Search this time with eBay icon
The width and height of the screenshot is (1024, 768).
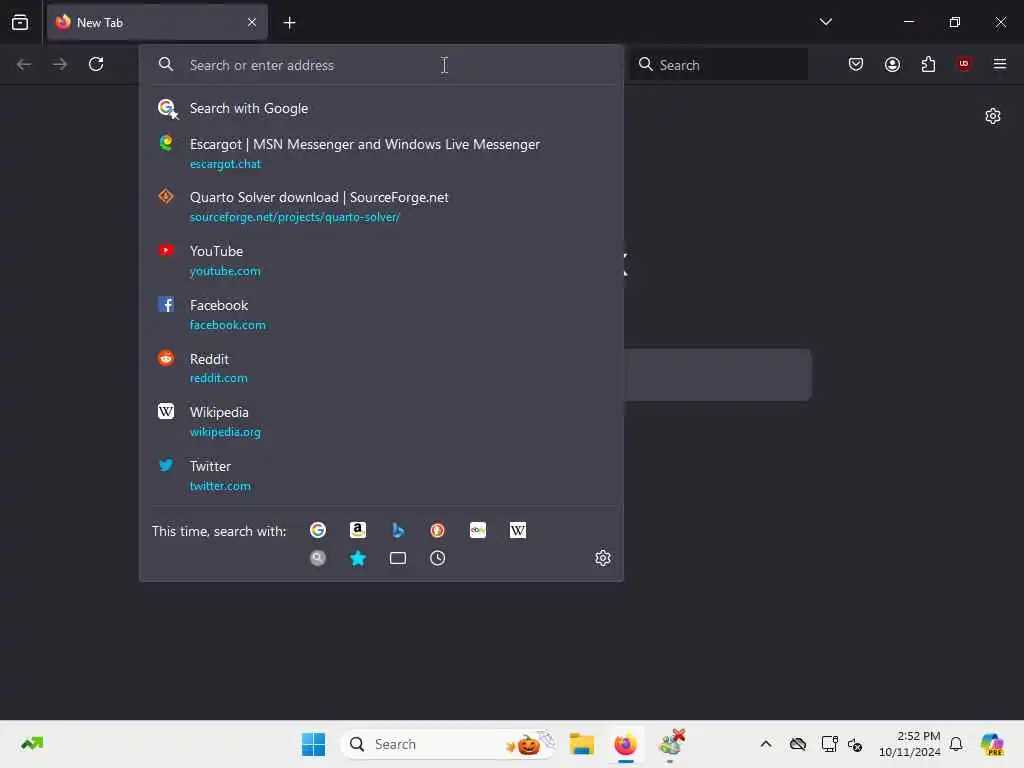[478, 530]
